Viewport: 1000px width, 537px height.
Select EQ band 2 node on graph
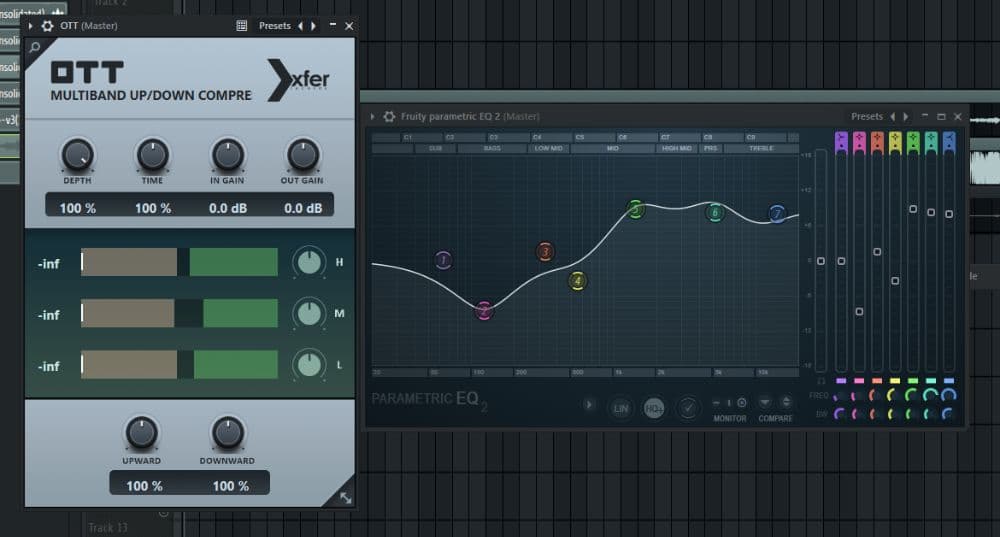tap(484, 311)
